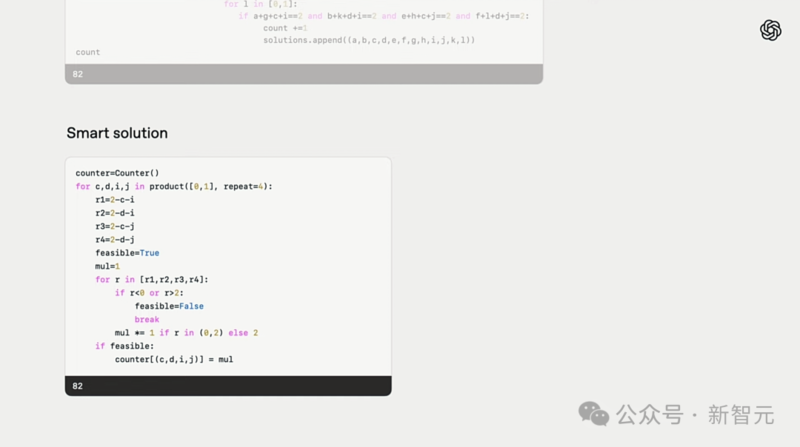The width and height of the screenshot is (800, 447).
Task: Click the "Smart solution" heading
Action: [117, 133]
